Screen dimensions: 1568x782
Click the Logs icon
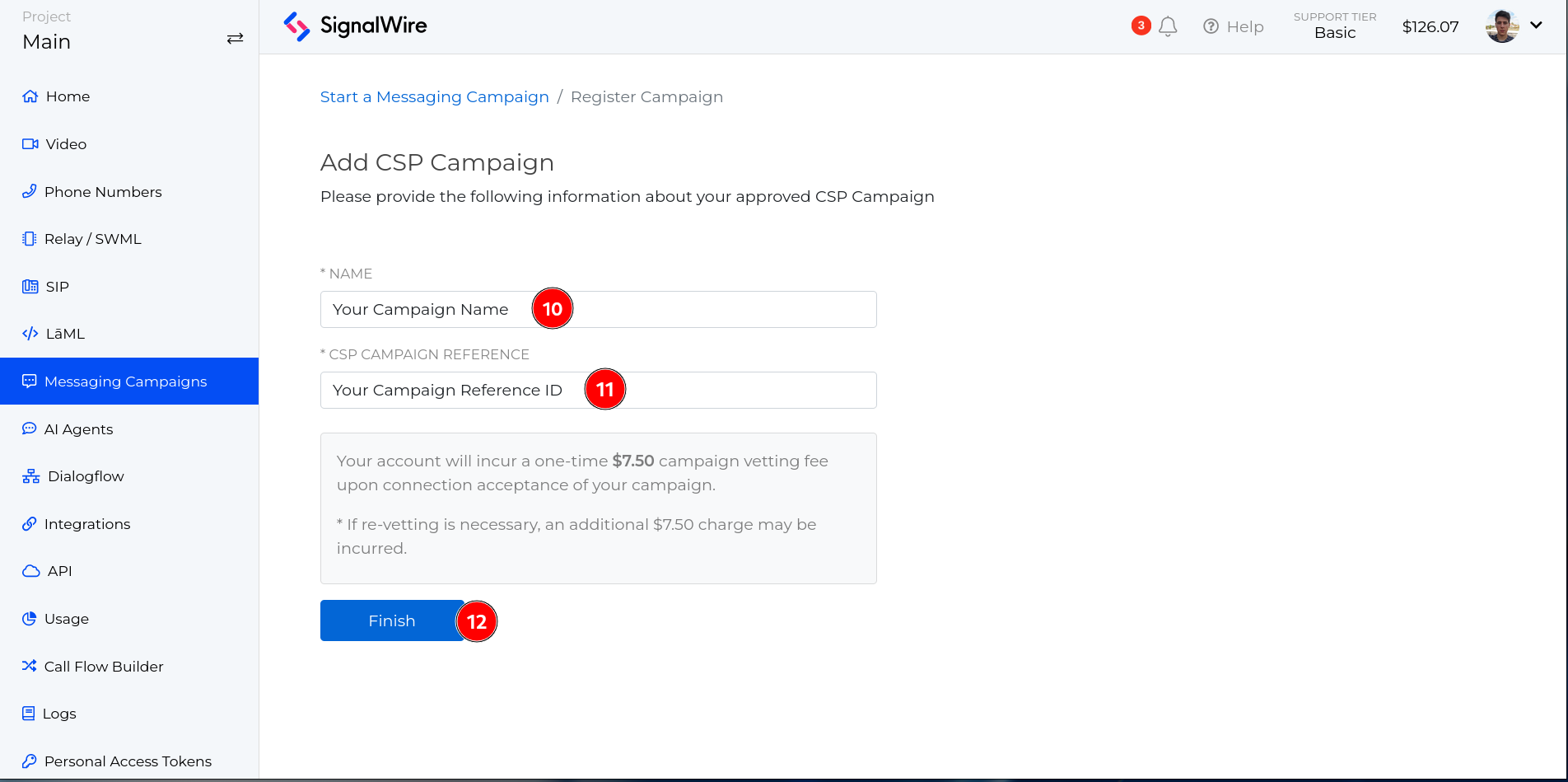click(30, 713)
